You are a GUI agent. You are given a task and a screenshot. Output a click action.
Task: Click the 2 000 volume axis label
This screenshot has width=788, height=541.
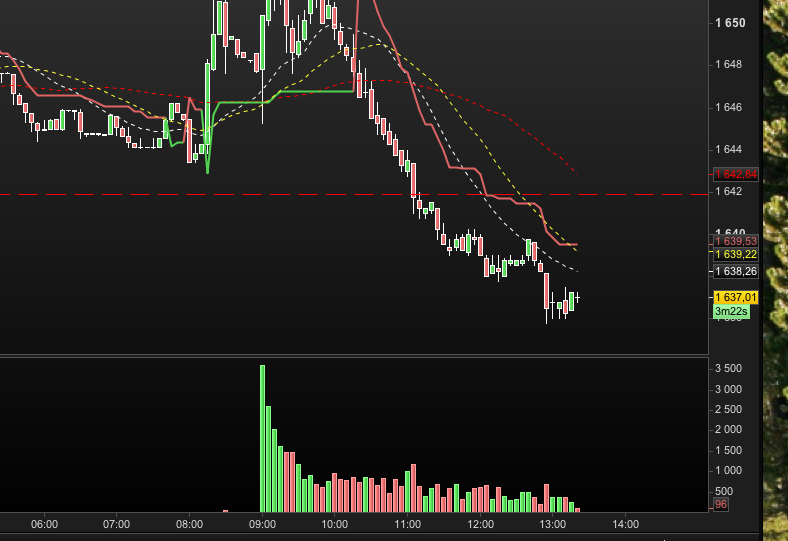(728, 429)
